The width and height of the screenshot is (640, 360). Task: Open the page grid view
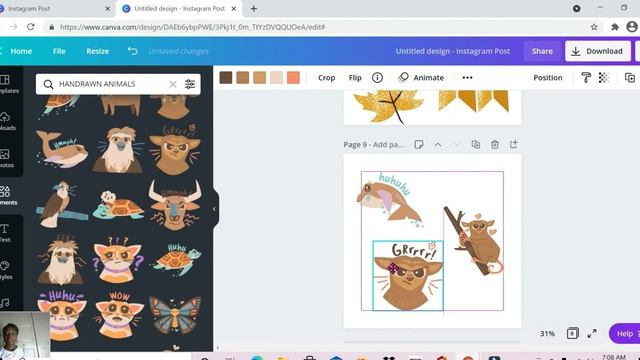pos(572,333)
